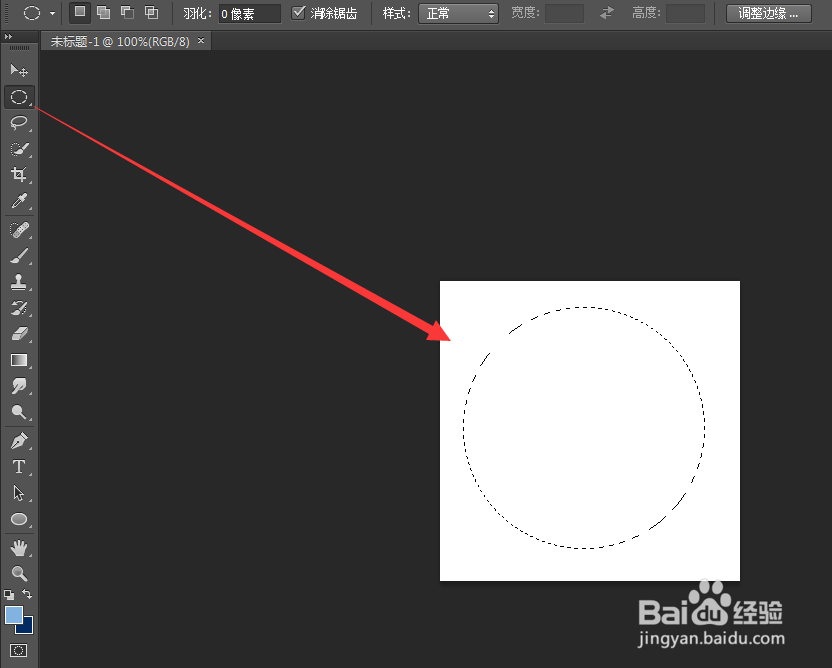Select the Brush tool
The width and height of the screenshot is (832, 668).
coord(19,256)
